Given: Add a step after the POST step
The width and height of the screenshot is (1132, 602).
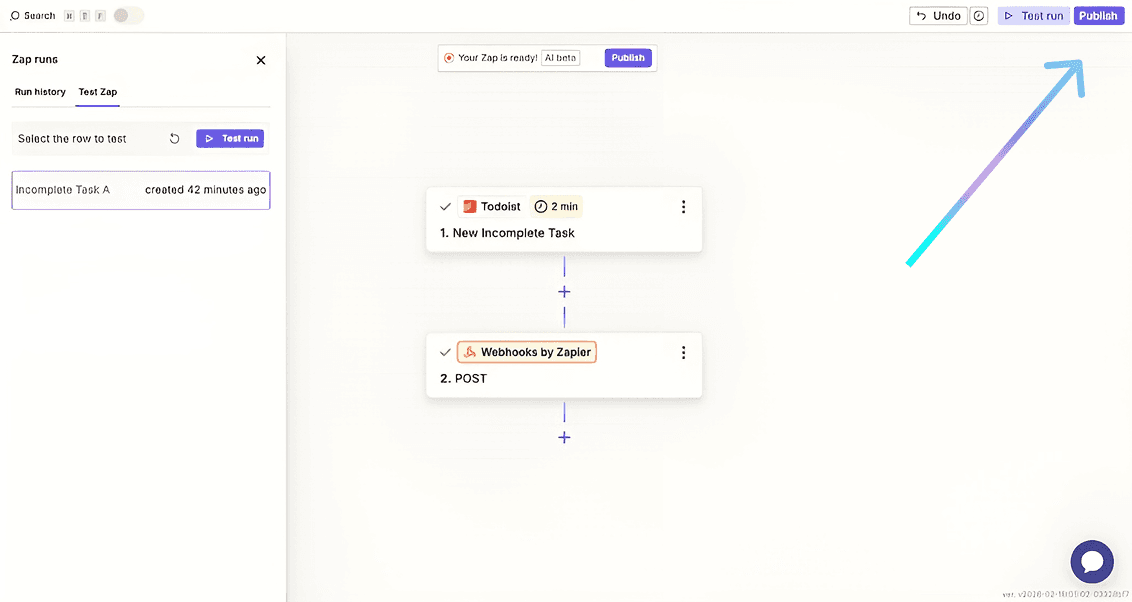Looking at the screenshot, I should (565, 437).
